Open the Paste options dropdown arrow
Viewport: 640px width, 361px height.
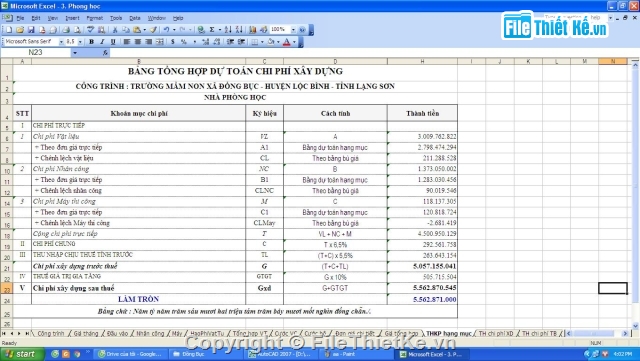[x=144, y=30]
